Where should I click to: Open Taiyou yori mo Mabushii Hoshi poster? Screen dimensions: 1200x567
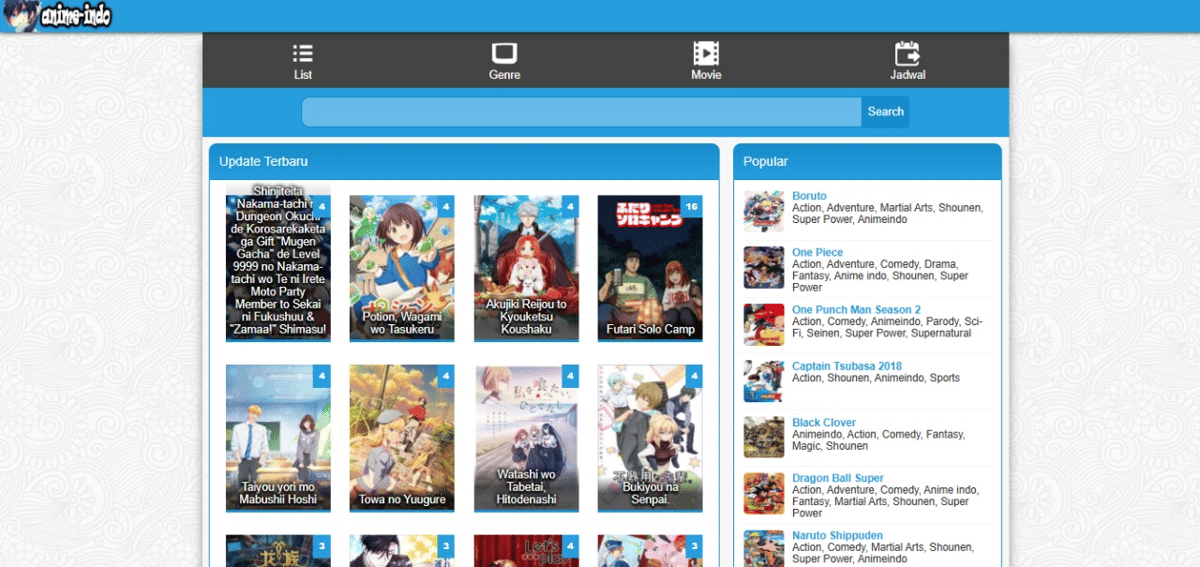pyautogui.click(x=278, y=437)
